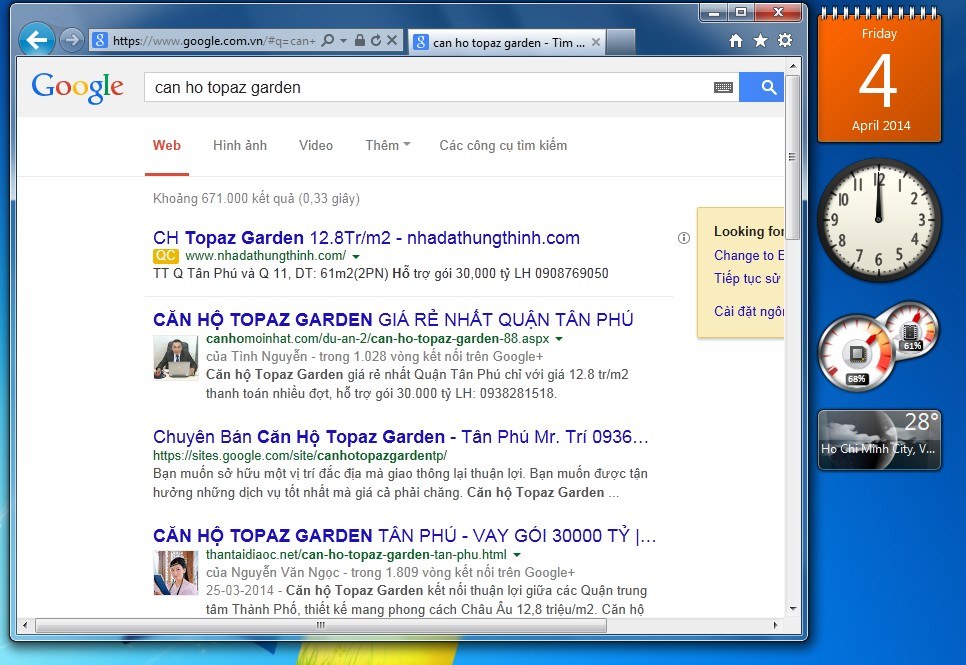Click the horizontal scrollbar right arrow
This screenshot has height=665, width=966.
coord(776,626)
